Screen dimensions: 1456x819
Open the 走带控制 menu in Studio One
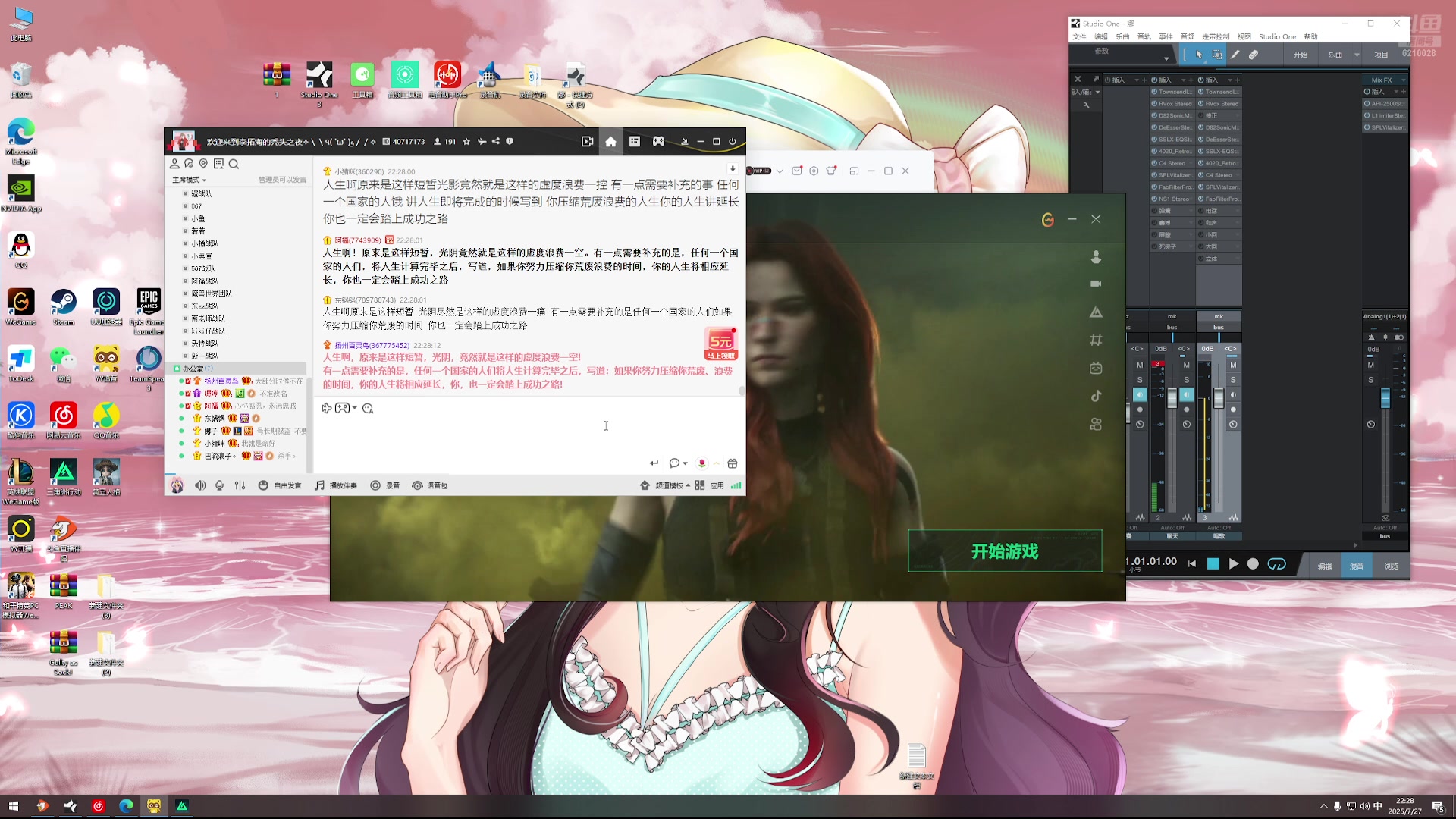click(1216, 36)
